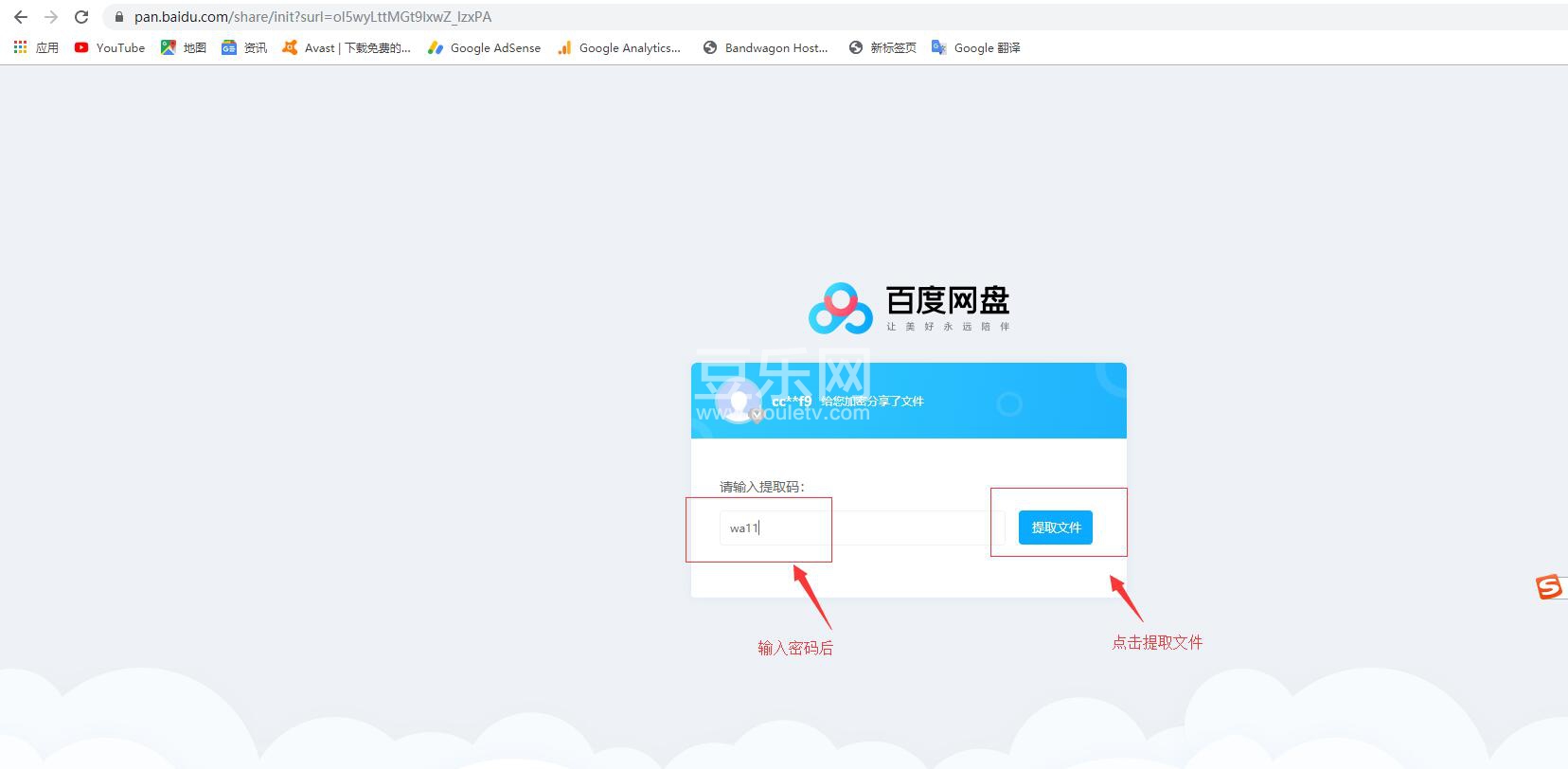
Task: Click the Baidu Netdisk cloud logo
Action: pos(840,308)
